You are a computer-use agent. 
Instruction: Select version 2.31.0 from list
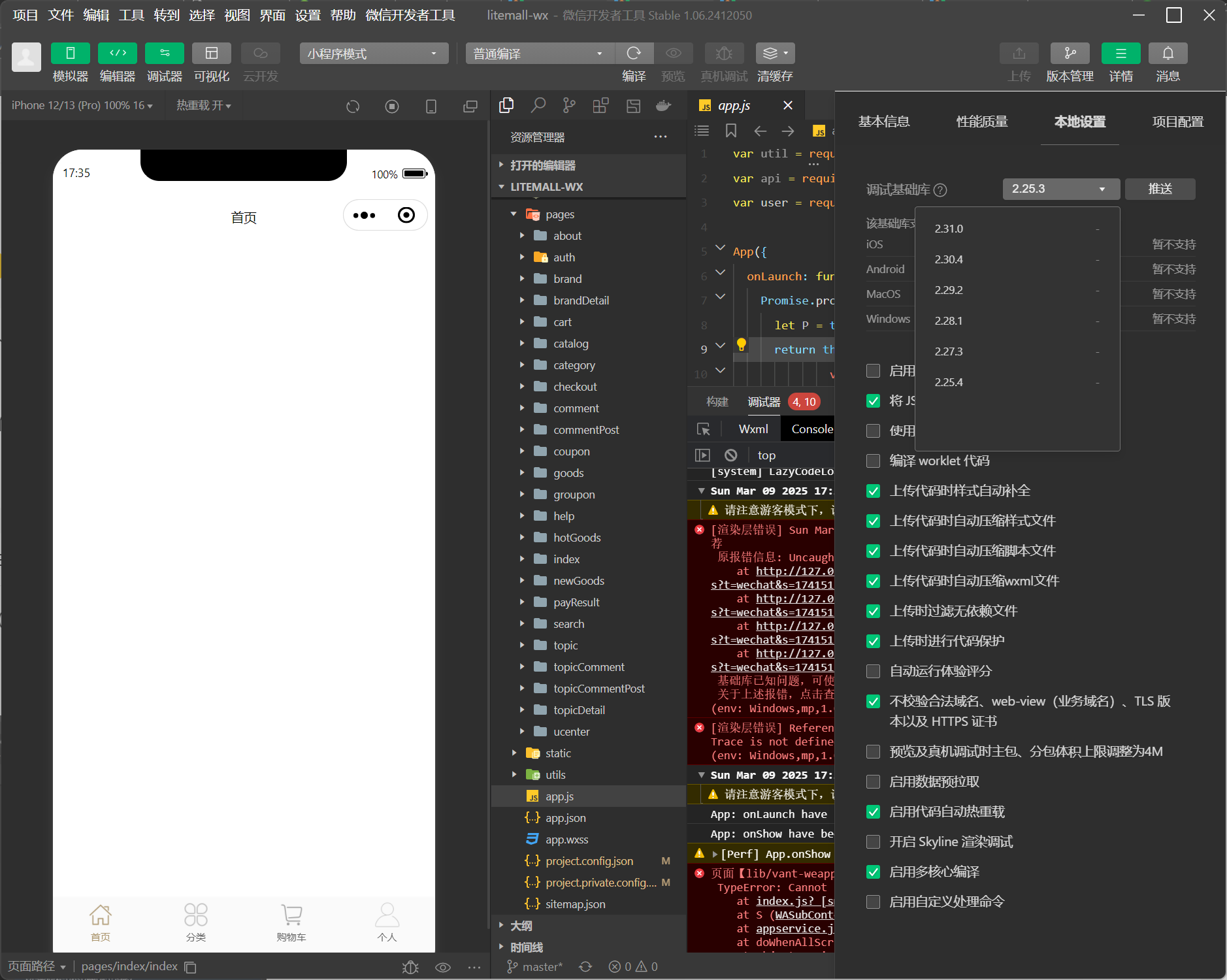coord(1017,229)
